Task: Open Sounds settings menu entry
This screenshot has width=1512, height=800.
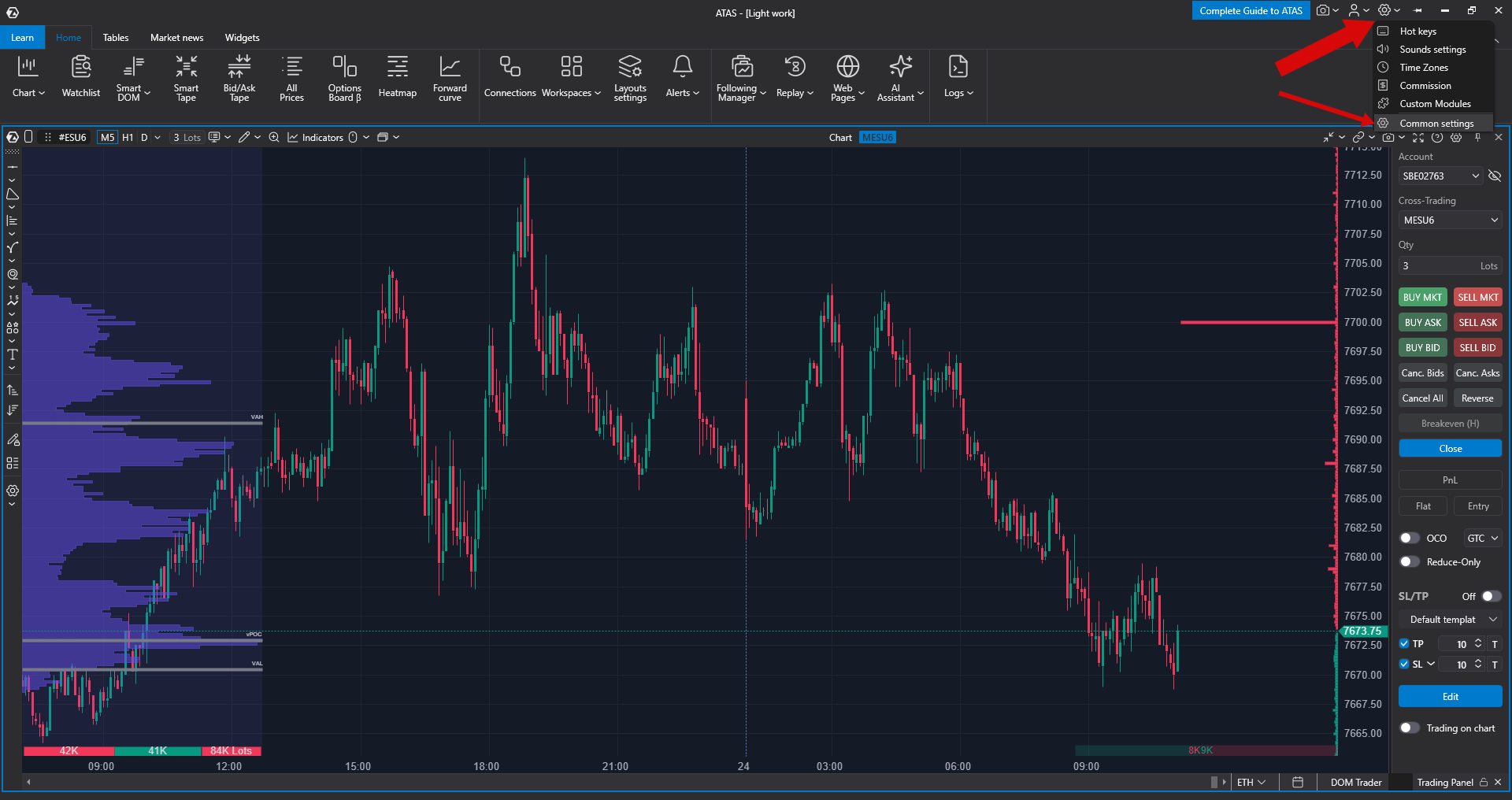Action: point(1434,50)
